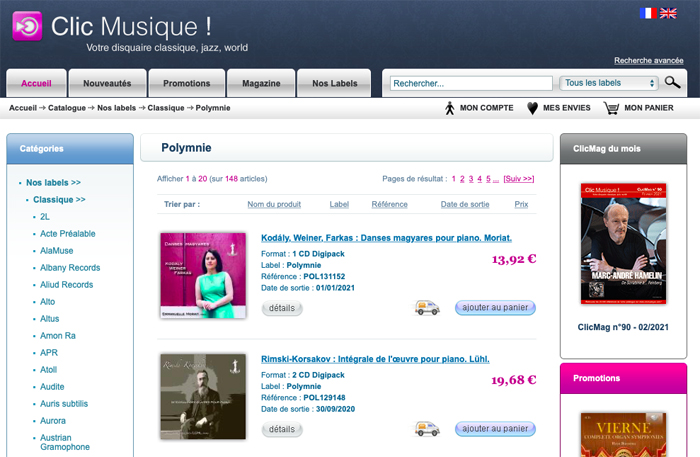This screenshot has width=700, height=457.
Task: Open the Rimski-Korsakov album cover thumbnail
Action: [x=203, y=396]
